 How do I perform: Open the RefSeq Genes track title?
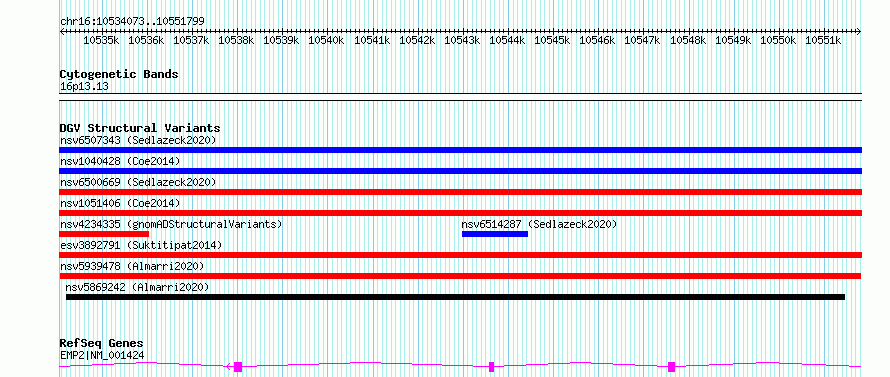(x=101, y=344)
